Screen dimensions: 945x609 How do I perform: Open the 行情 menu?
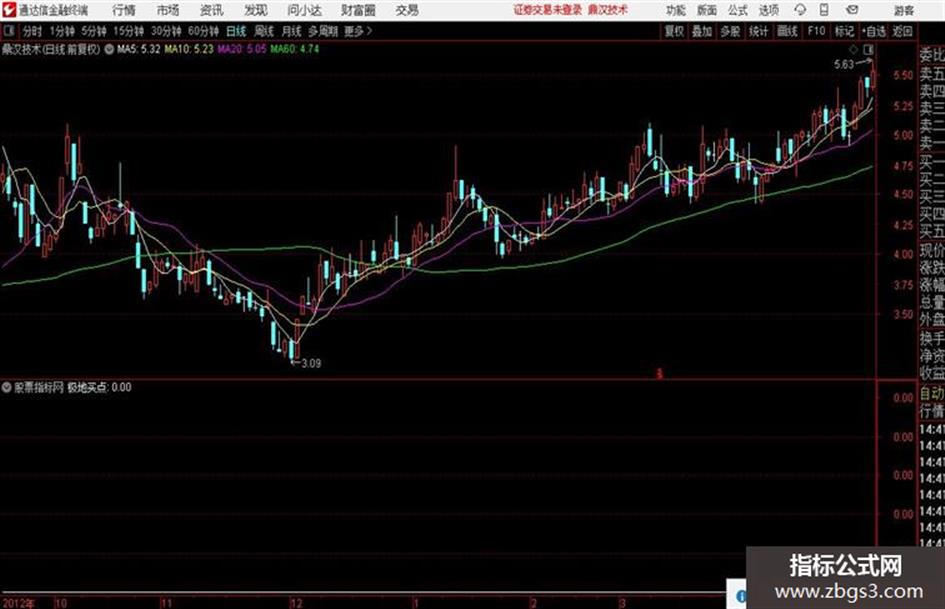pos(124,10)
